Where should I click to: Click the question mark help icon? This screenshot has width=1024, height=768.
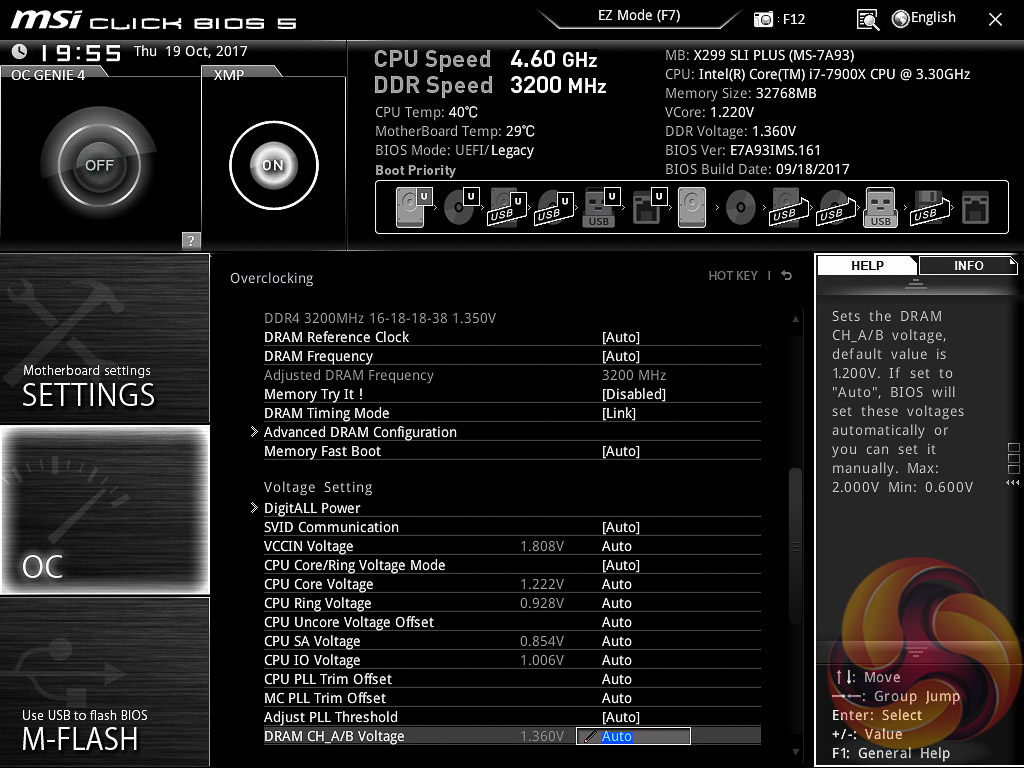tap(191, 240)
